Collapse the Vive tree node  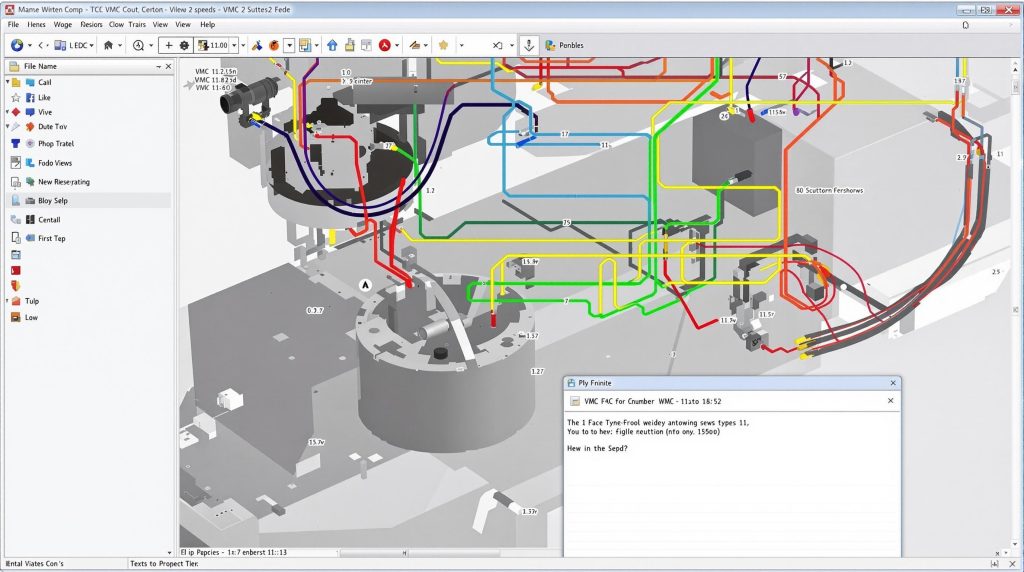[8, 112]
